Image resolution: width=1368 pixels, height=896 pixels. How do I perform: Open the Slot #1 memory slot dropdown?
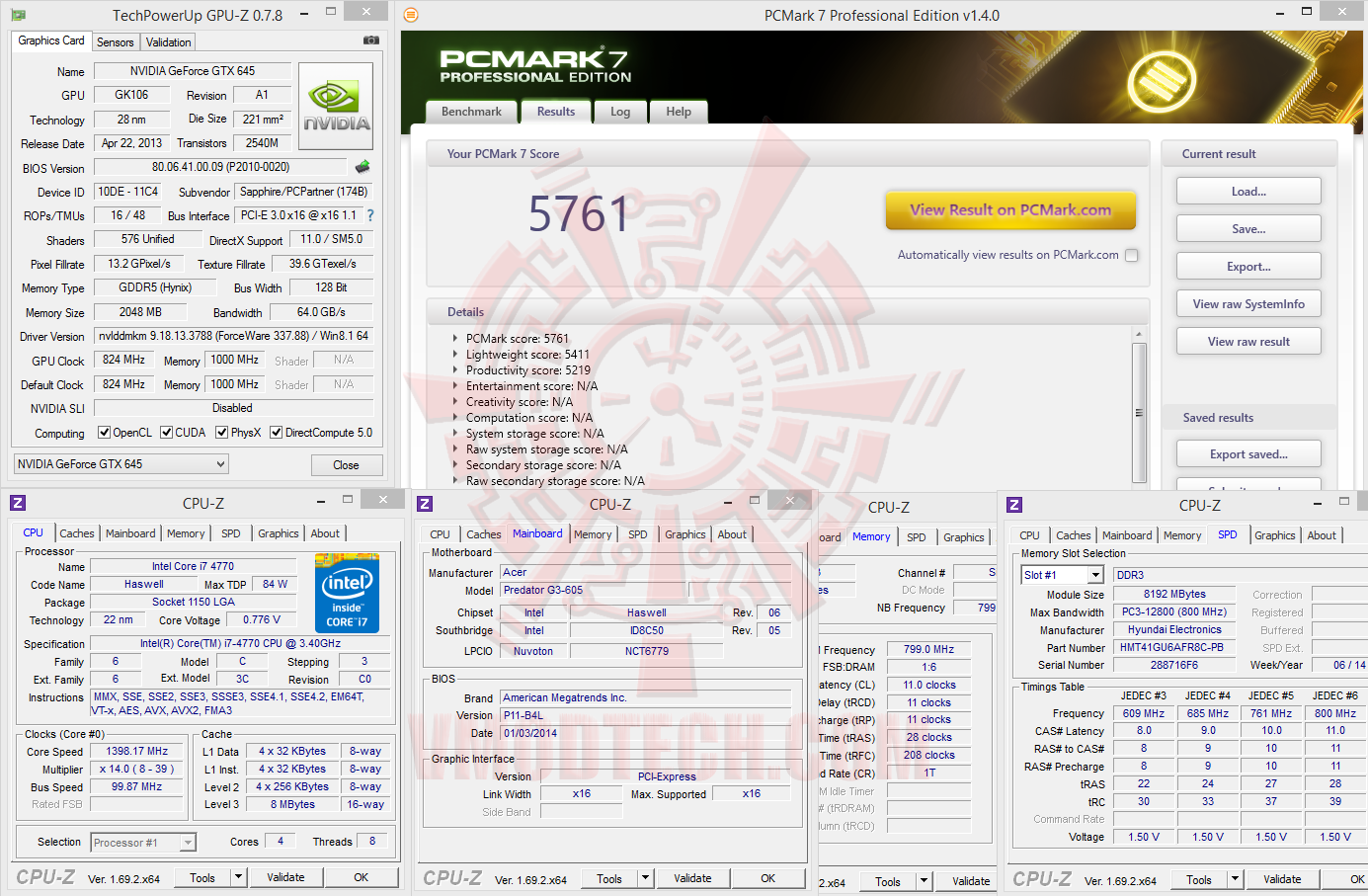[1062, 575]
